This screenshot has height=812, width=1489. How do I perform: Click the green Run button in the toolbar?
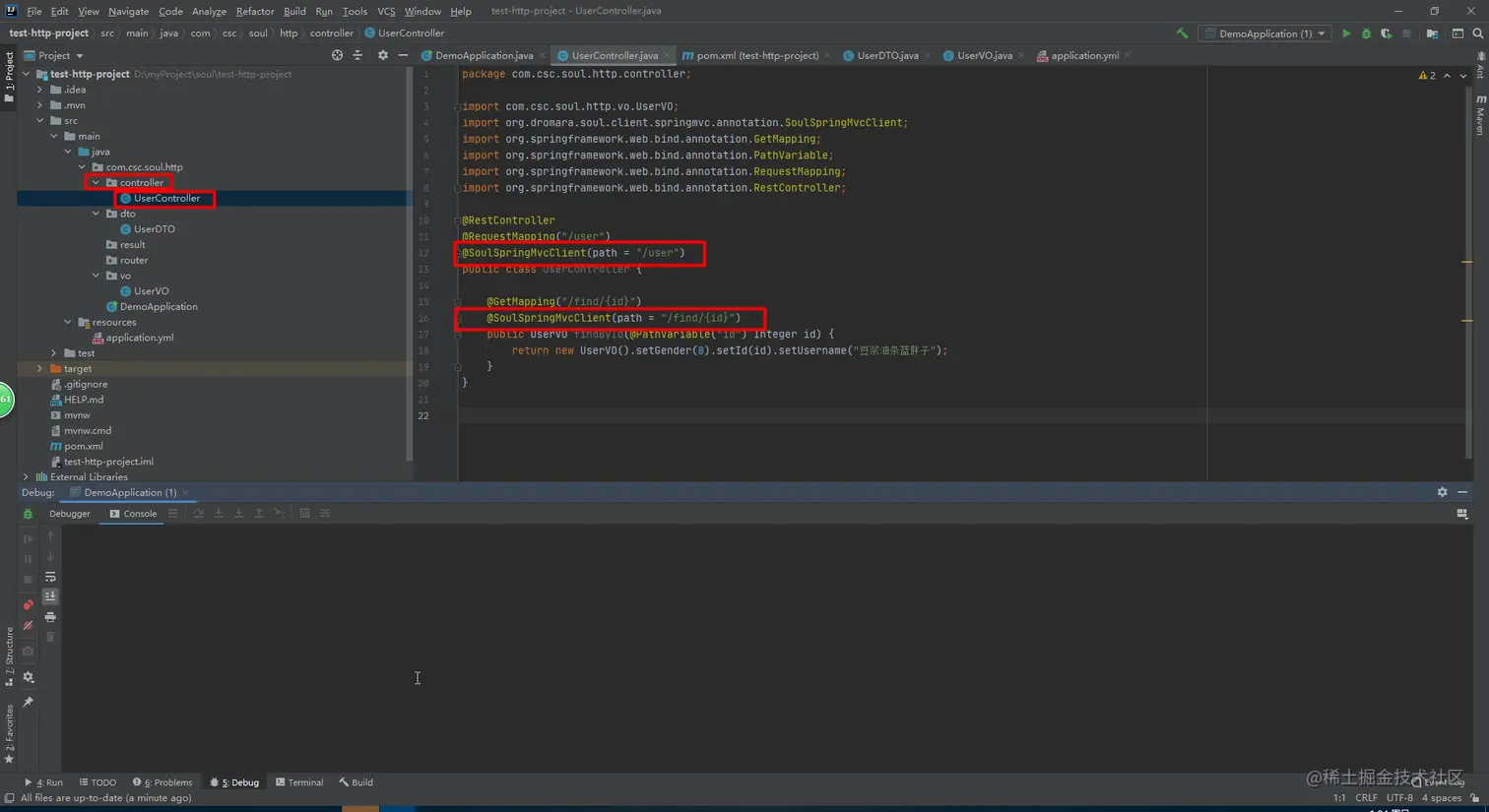1346,33
